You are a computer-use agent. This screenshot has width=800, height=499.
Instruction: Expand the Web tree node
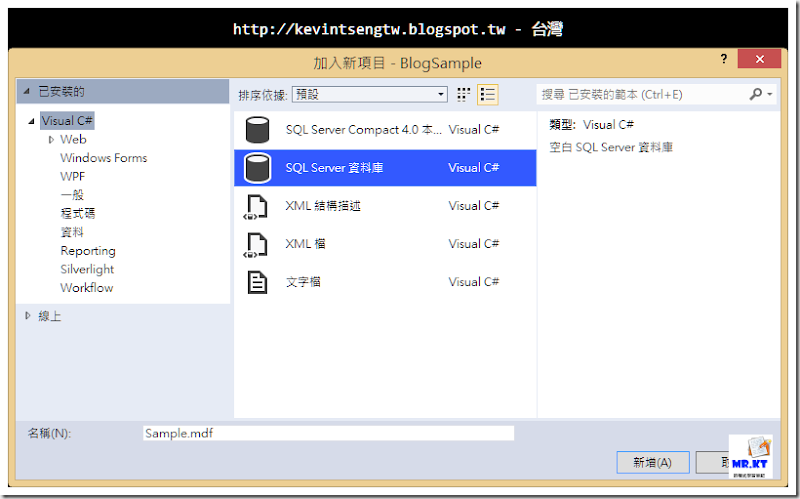pos(51,139)
